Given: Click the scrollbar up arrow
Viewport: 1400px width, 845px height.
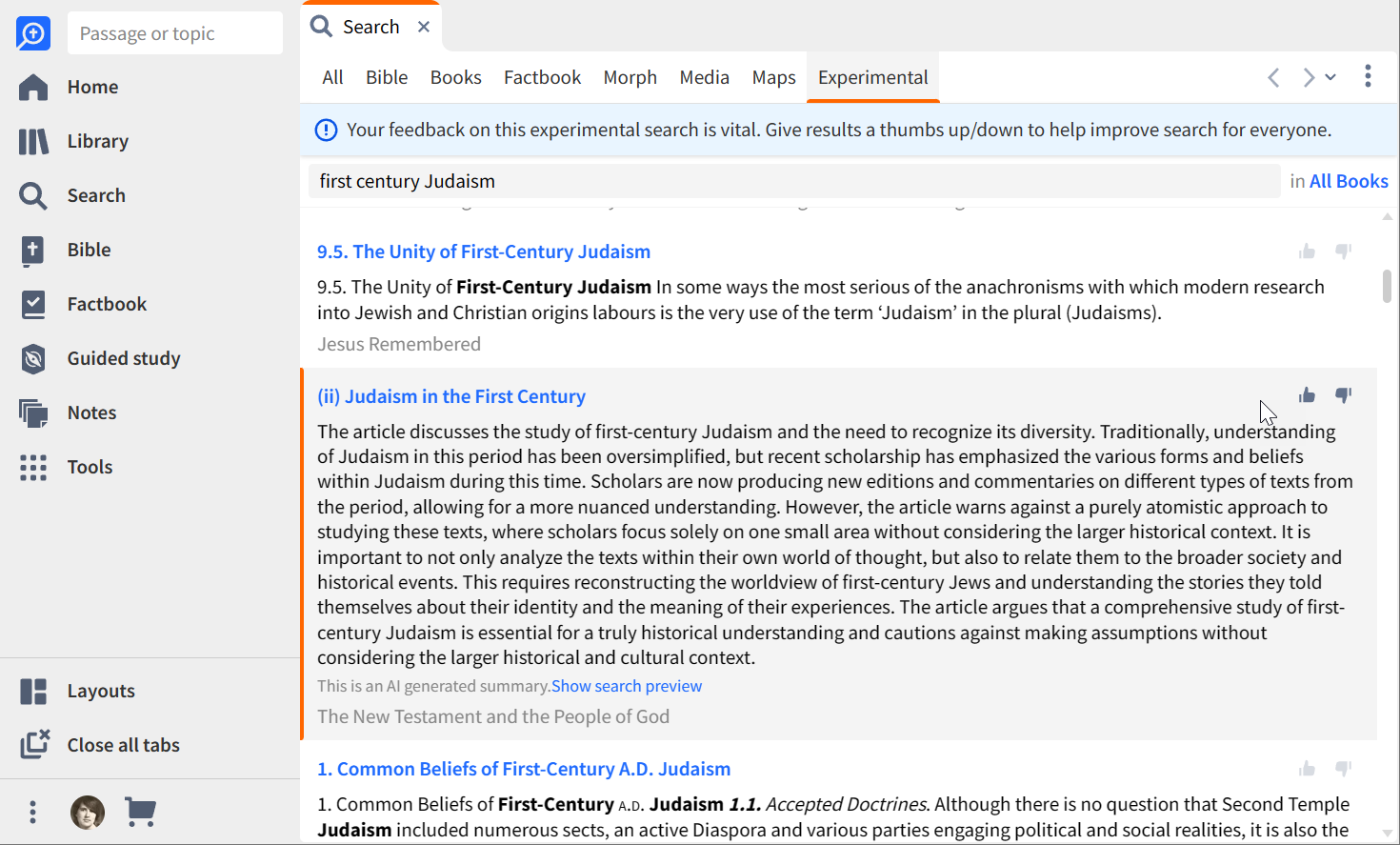Looking at the screenshot, I should click(x=1387, y=217).
